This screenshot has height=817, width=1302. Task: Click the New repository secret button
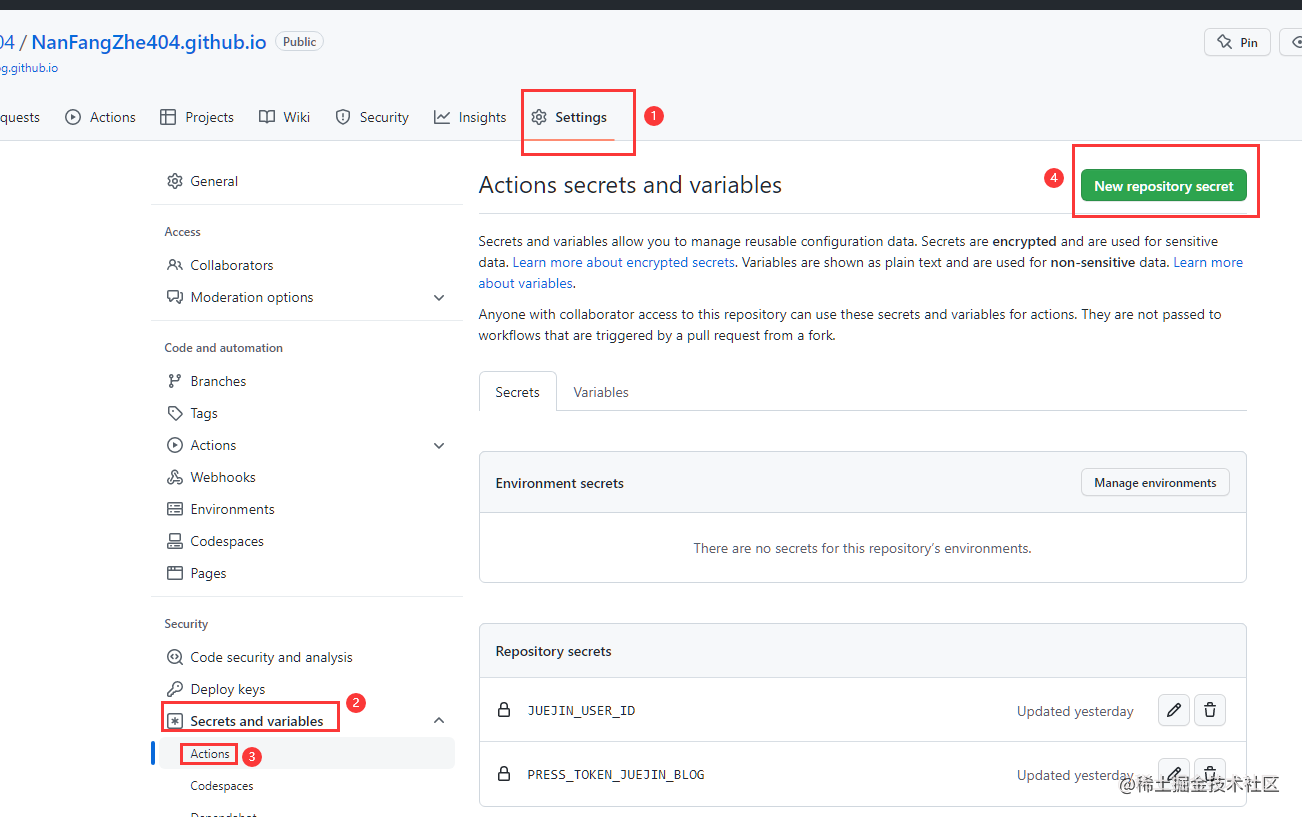tap(1164, 186)
